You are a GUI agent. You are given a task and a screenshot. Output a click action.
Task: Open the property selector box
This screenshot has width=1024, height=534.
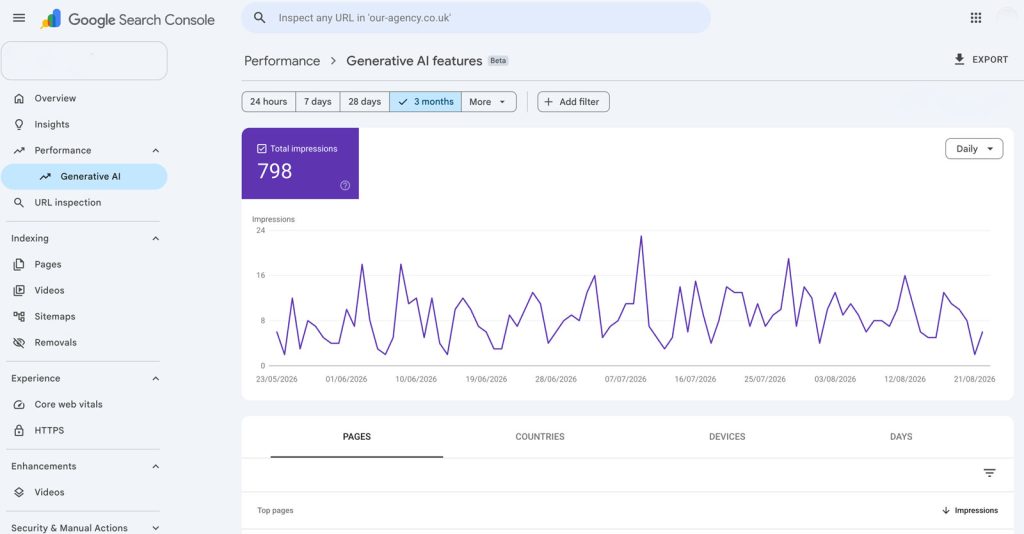[x=84, y=61]
